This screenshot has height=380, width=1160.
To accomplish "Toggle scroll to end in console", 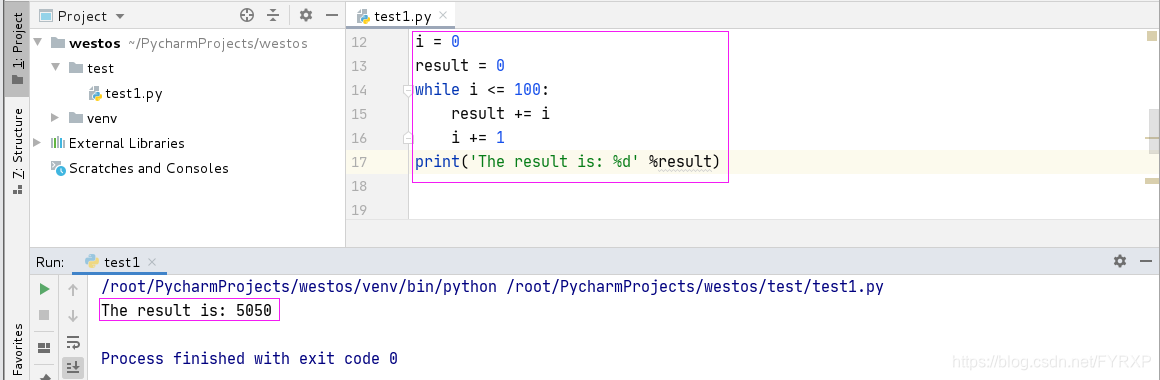I will click(x=72, y=367).
